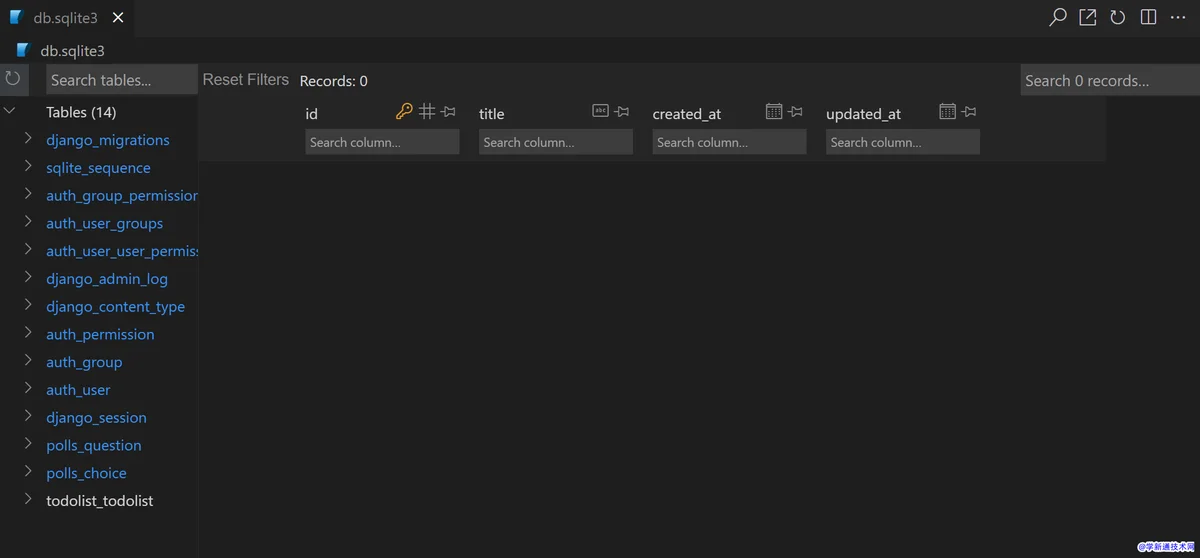
Task: Open database in separate window icon
Action: click(x=1087, y=18)
